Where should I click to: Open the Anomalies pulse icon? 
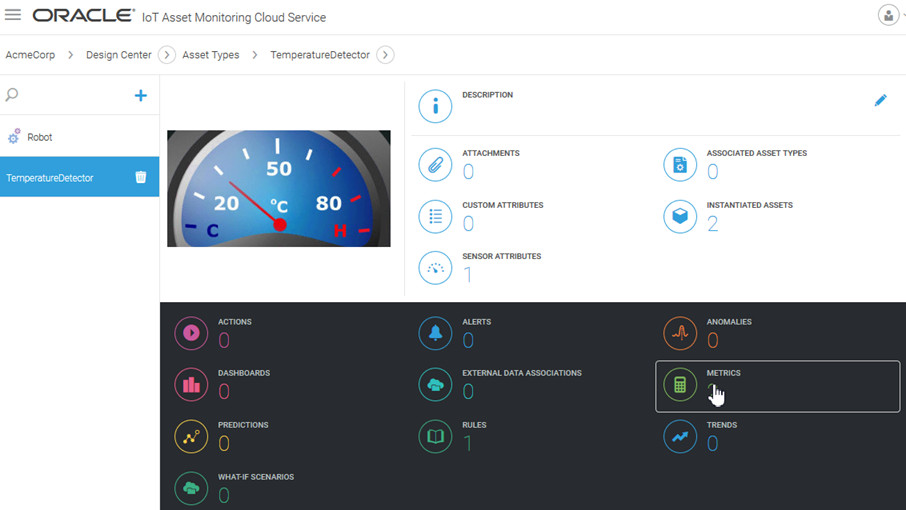click(x=680, y=333)
